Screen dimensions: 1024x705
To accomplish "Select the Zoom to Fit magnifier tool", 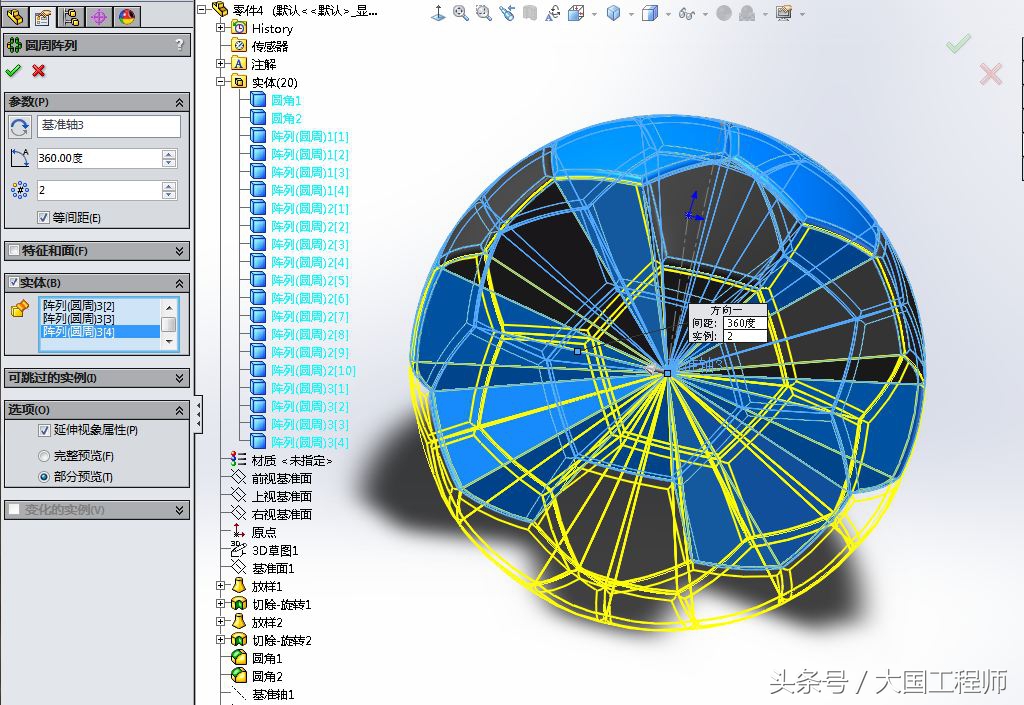I will click(460, 13).
